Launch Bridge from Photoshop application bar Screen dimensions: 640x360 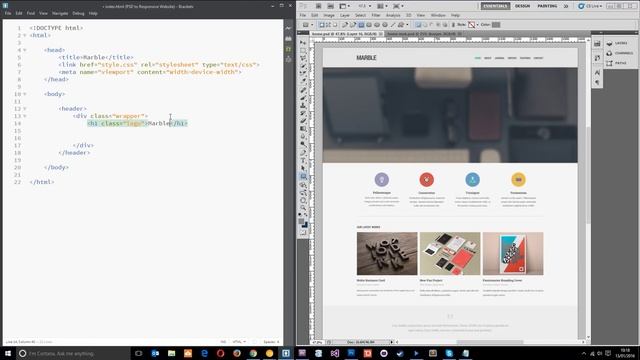[x=318, y=6]
